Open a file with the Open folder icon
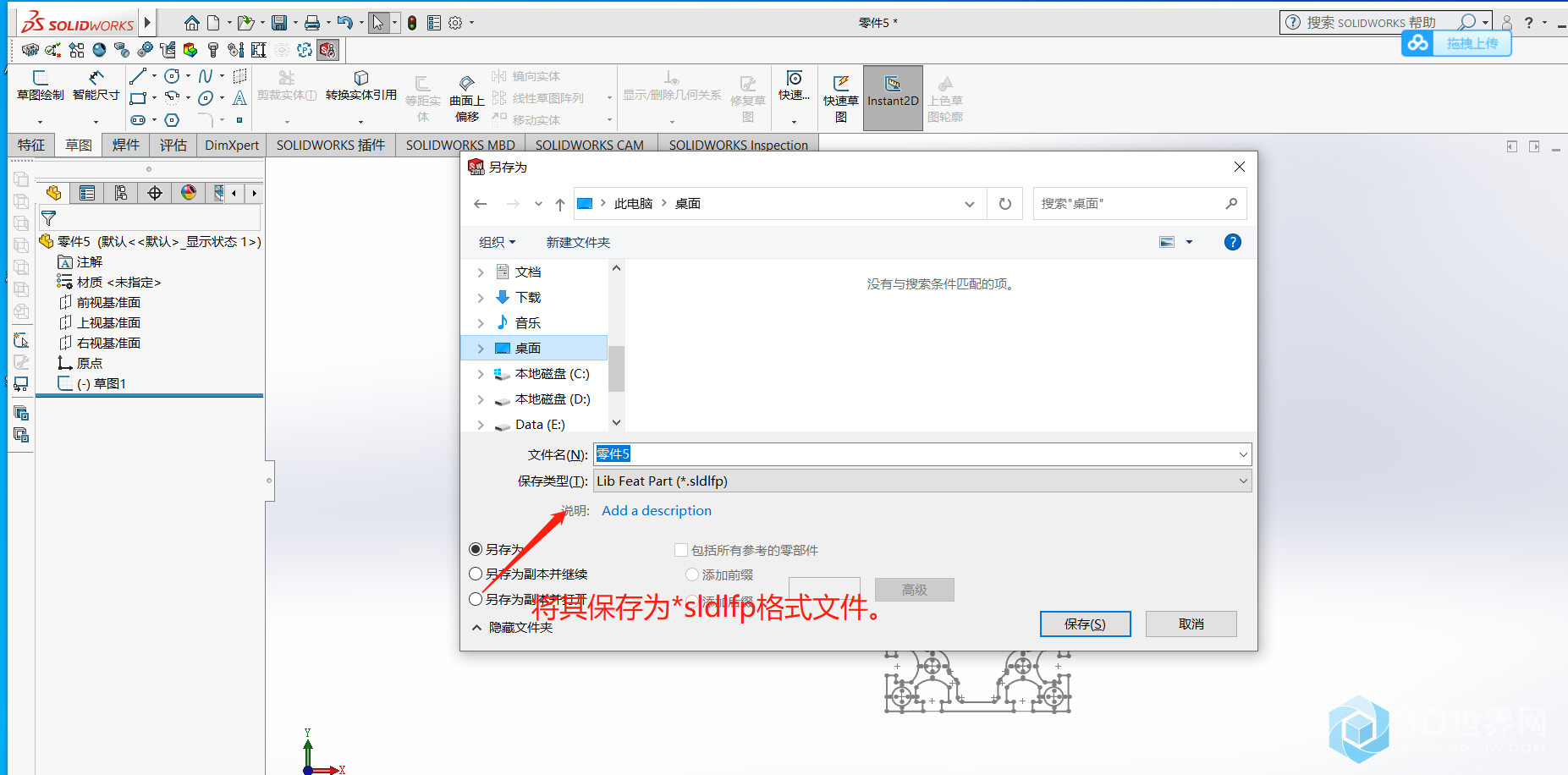Image resolution: width=1568 pixels, height=775 pixels. tap(245, 23)
